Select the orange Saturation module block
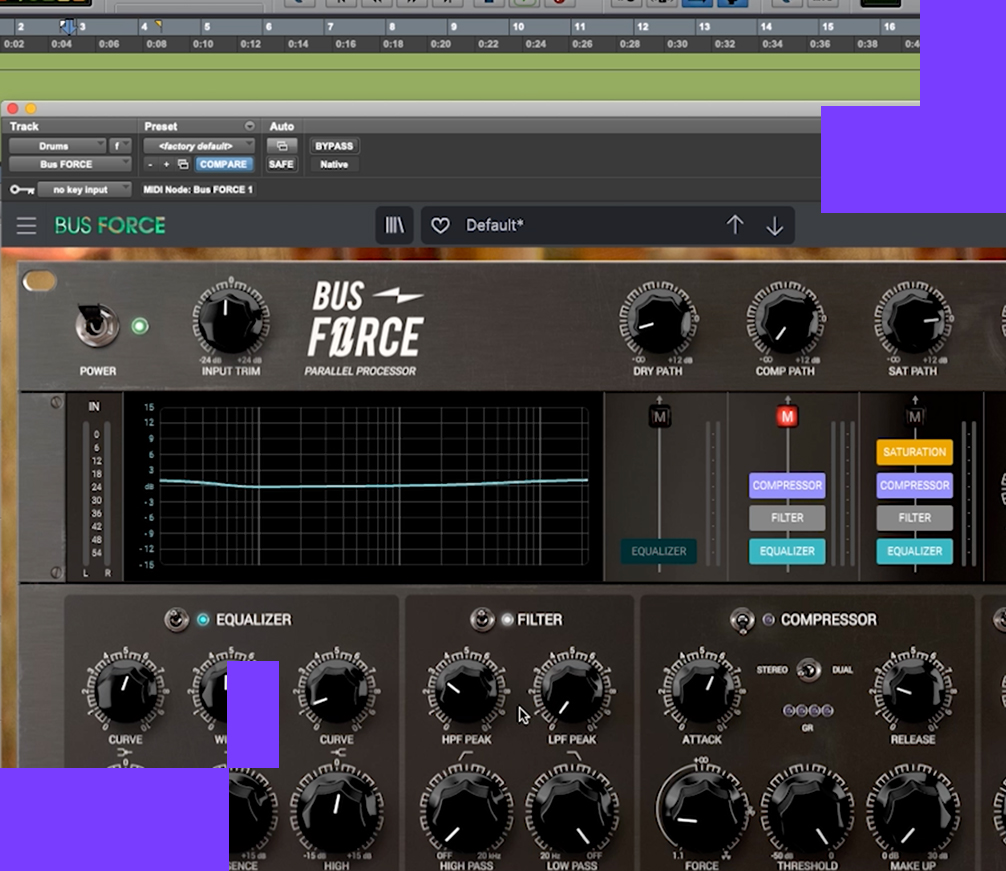Image resolution: width=1006 pixels, height=871 pixels. coord(914,452)
